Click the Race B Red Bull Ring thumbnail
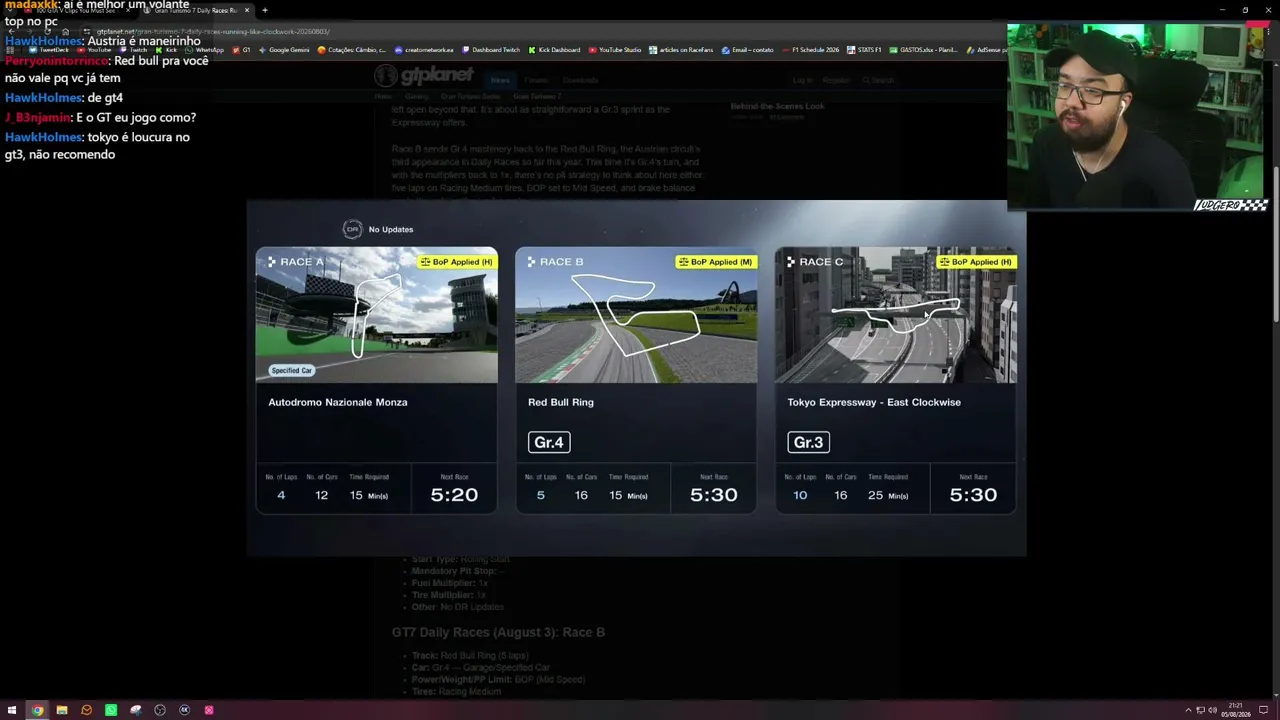The height and width of the screenshot is (720, 1280). (636, 315)
